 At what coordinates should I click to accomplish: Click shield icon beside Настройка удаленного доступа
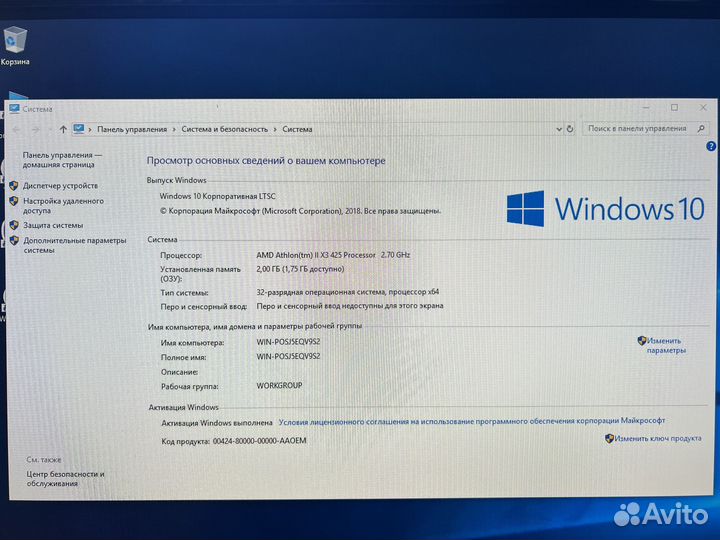14,201
